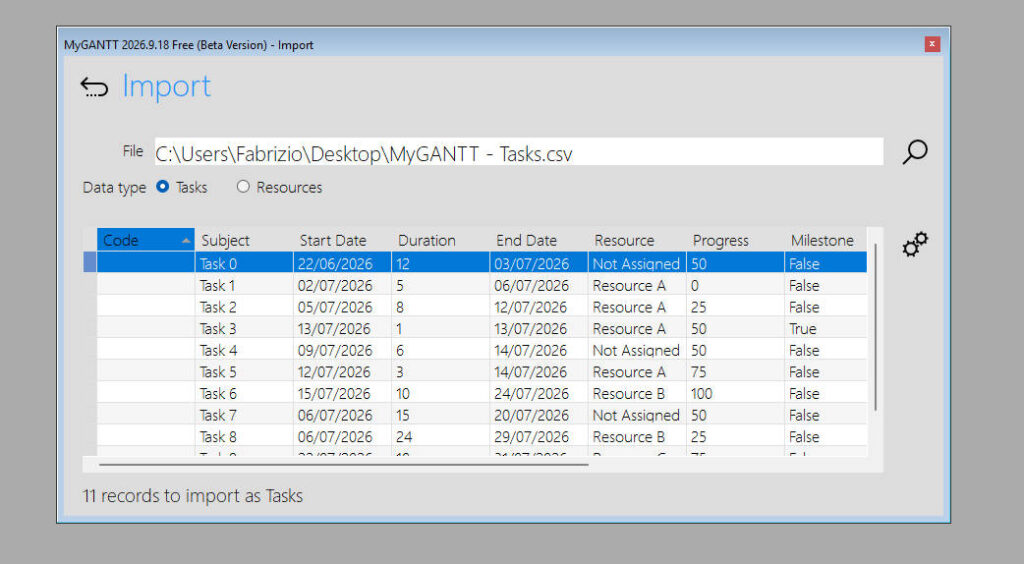1024x564 pixels.
Task: Close the Import window
Action: click(932, 44)
